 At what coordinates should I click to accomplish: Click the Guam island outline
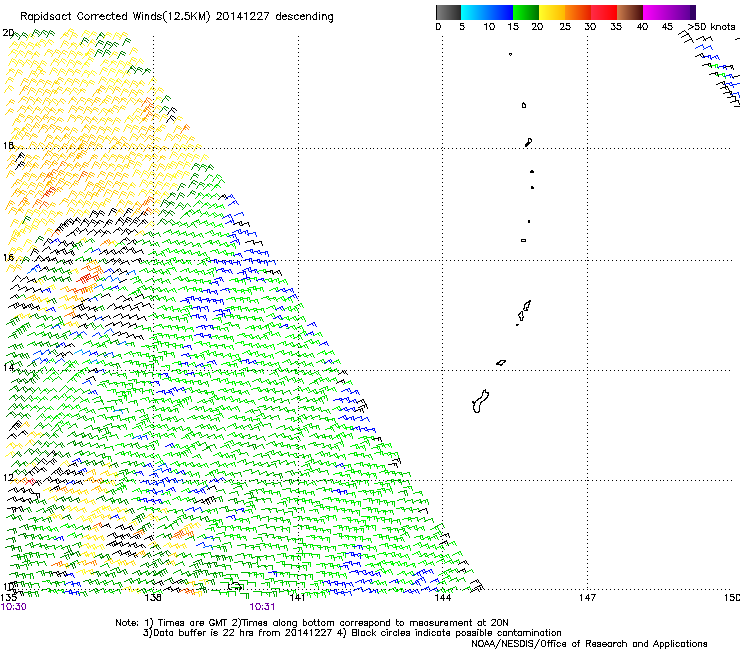(x=480, y=401)
